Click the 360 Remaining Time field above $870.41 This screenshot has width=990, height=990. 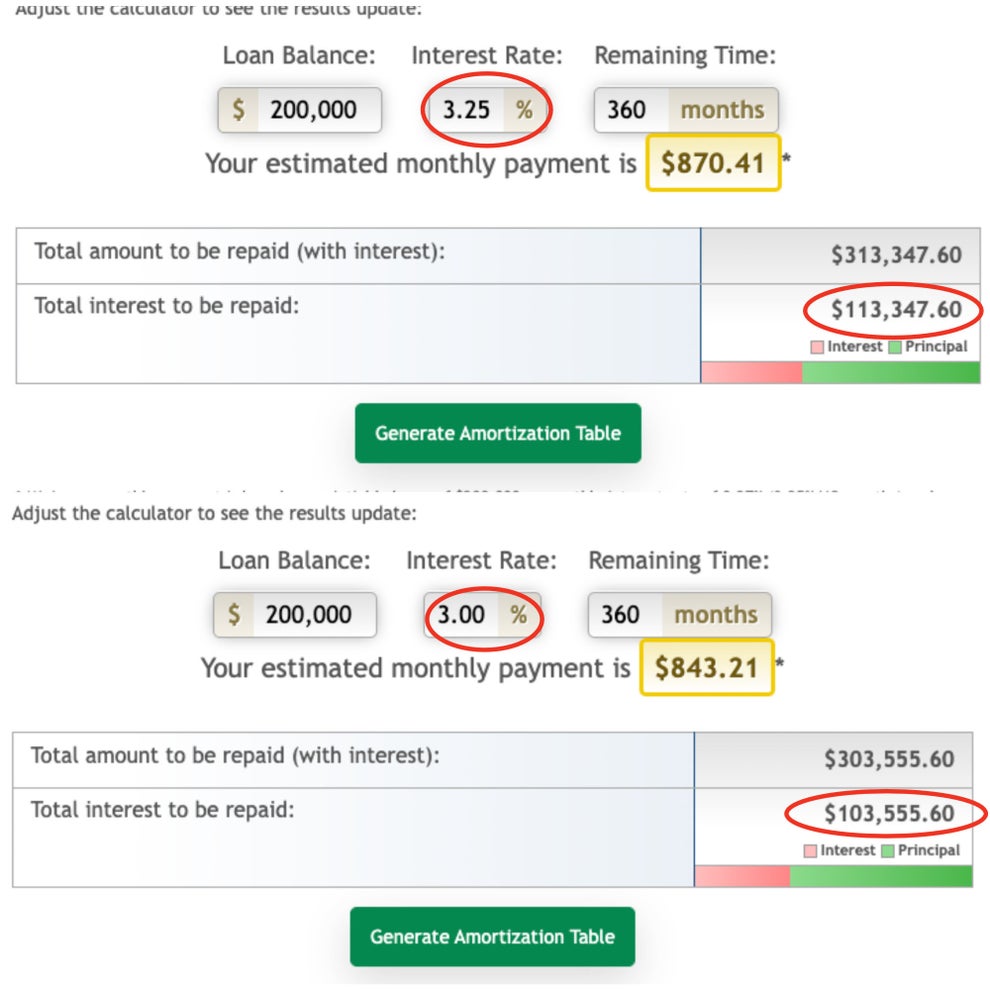(x=629, y=110)
